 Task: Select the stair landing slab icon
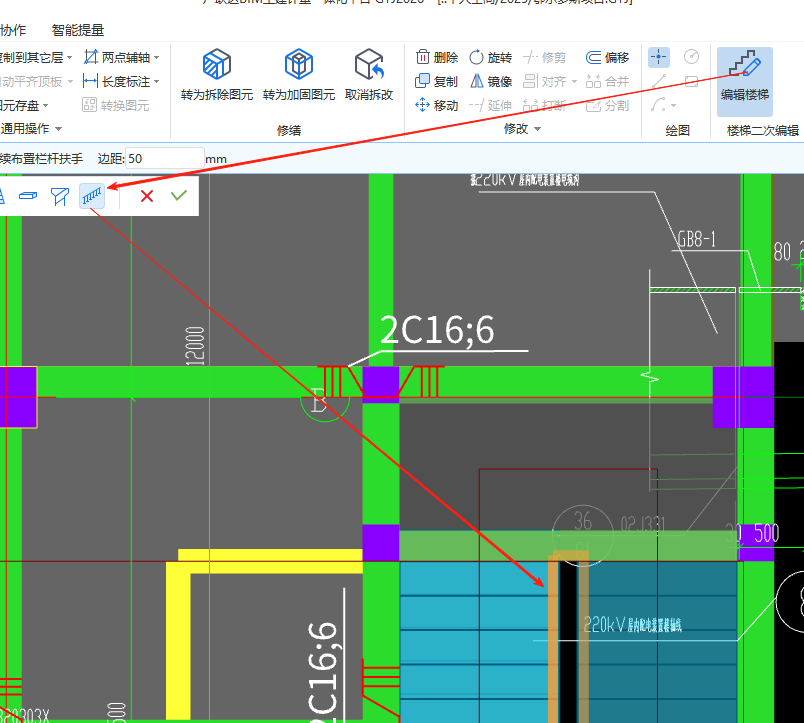[59, 196]
